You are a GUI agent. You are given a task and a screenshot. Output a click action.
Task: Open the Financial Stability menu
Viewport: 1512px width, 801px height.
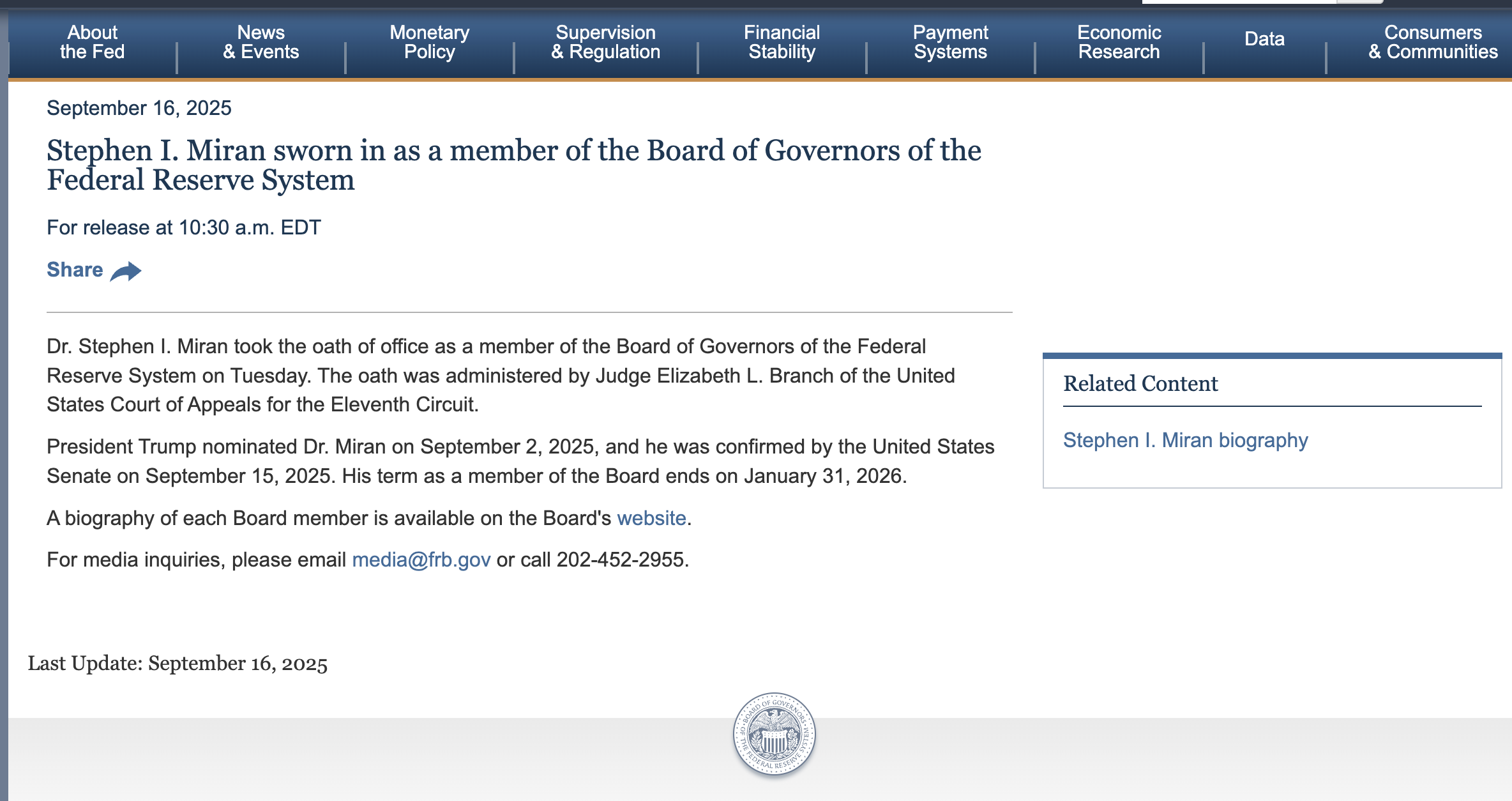point(782,42)
